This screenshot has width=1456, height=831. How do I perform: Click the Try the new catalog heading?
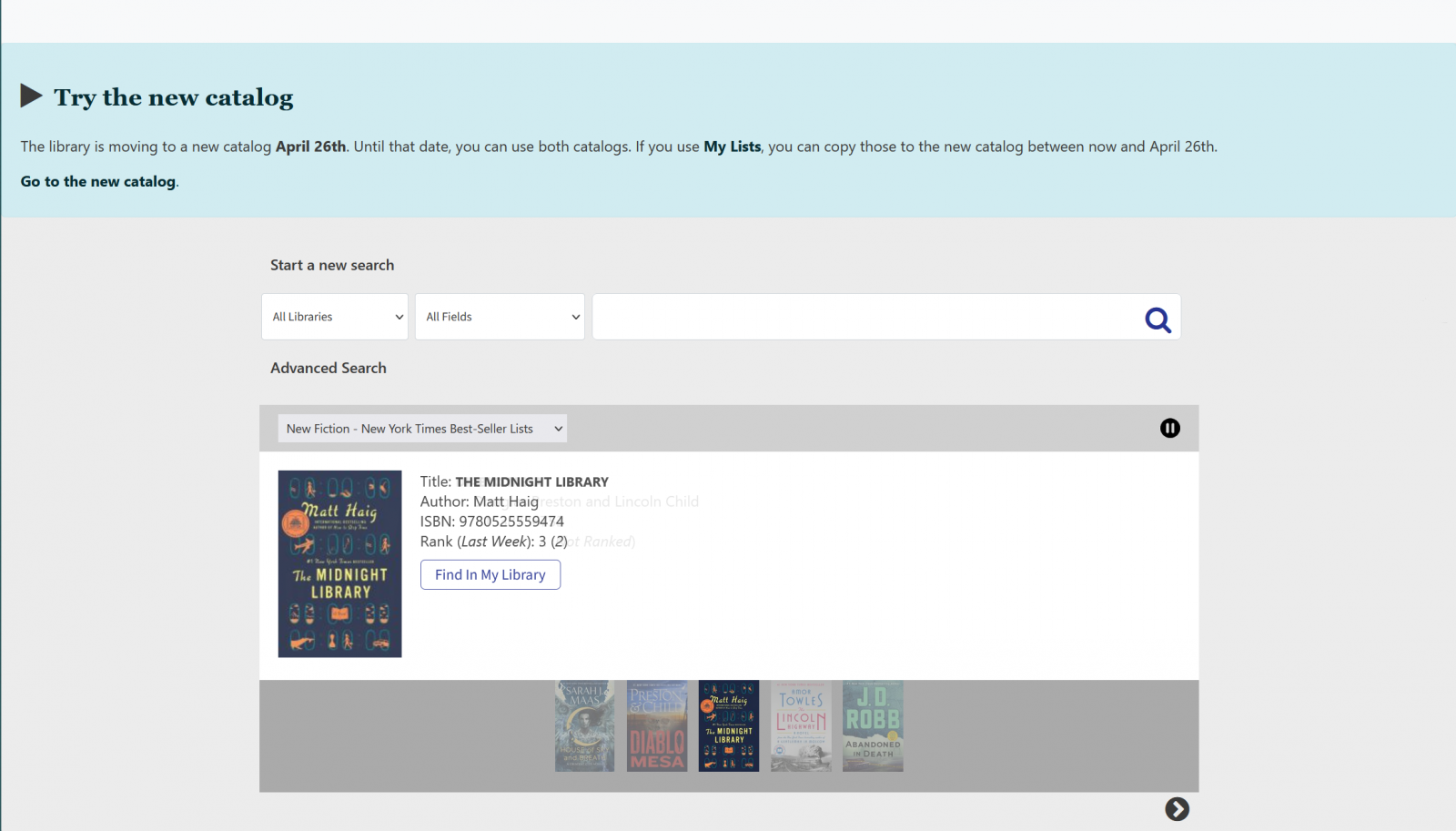[x=174, y=97]
